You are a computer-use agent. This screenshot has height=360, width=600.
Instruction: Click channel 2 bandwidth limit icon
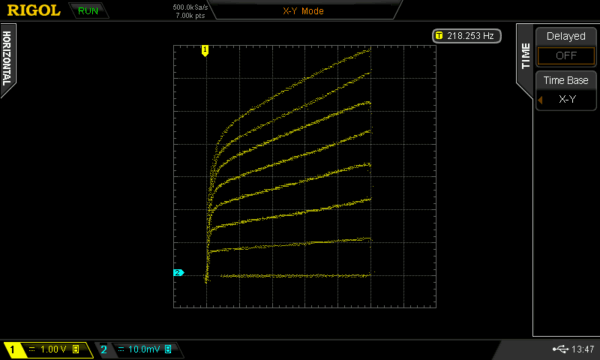pos(168,349)
